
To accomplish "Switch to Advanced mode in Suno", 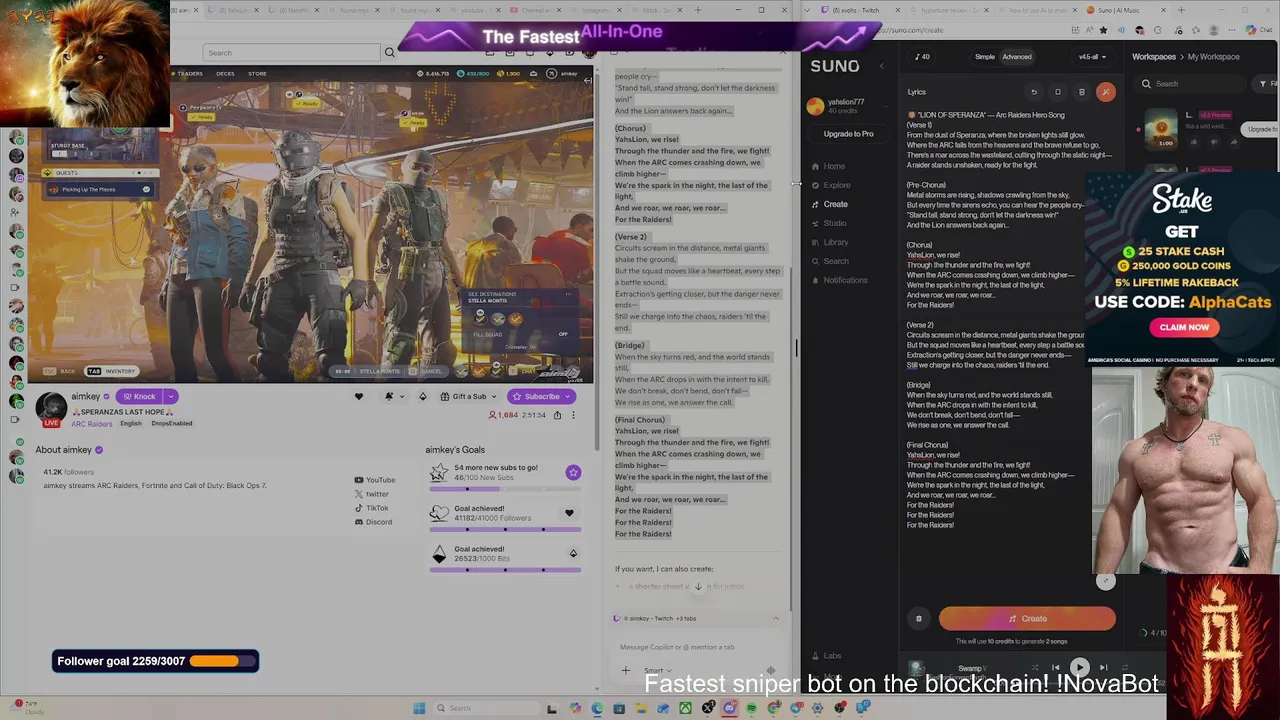I will [1017, 57].
